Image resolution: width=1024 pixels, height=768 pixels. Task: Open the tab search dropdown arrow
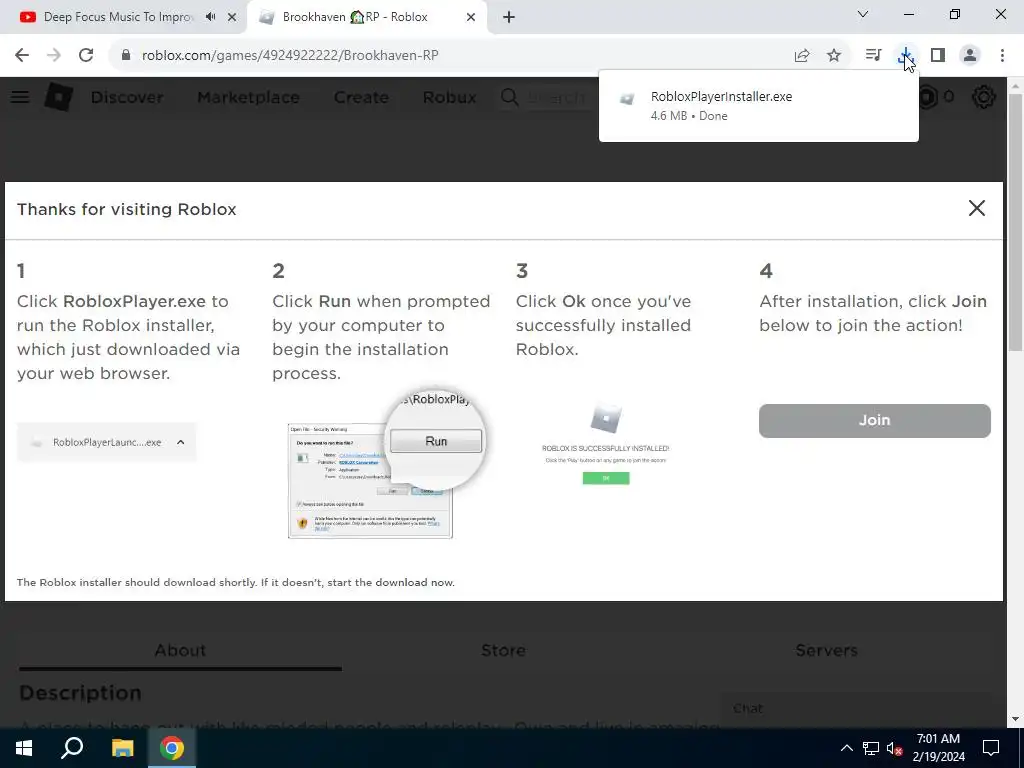(863, 14)
